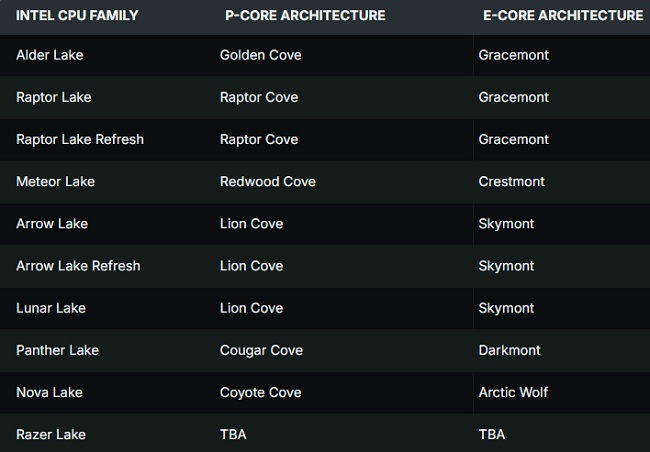Select the Cougar Cove cell
Image resolution: width=650 pixels, height=452 pixels.
[x=261, y=350]
